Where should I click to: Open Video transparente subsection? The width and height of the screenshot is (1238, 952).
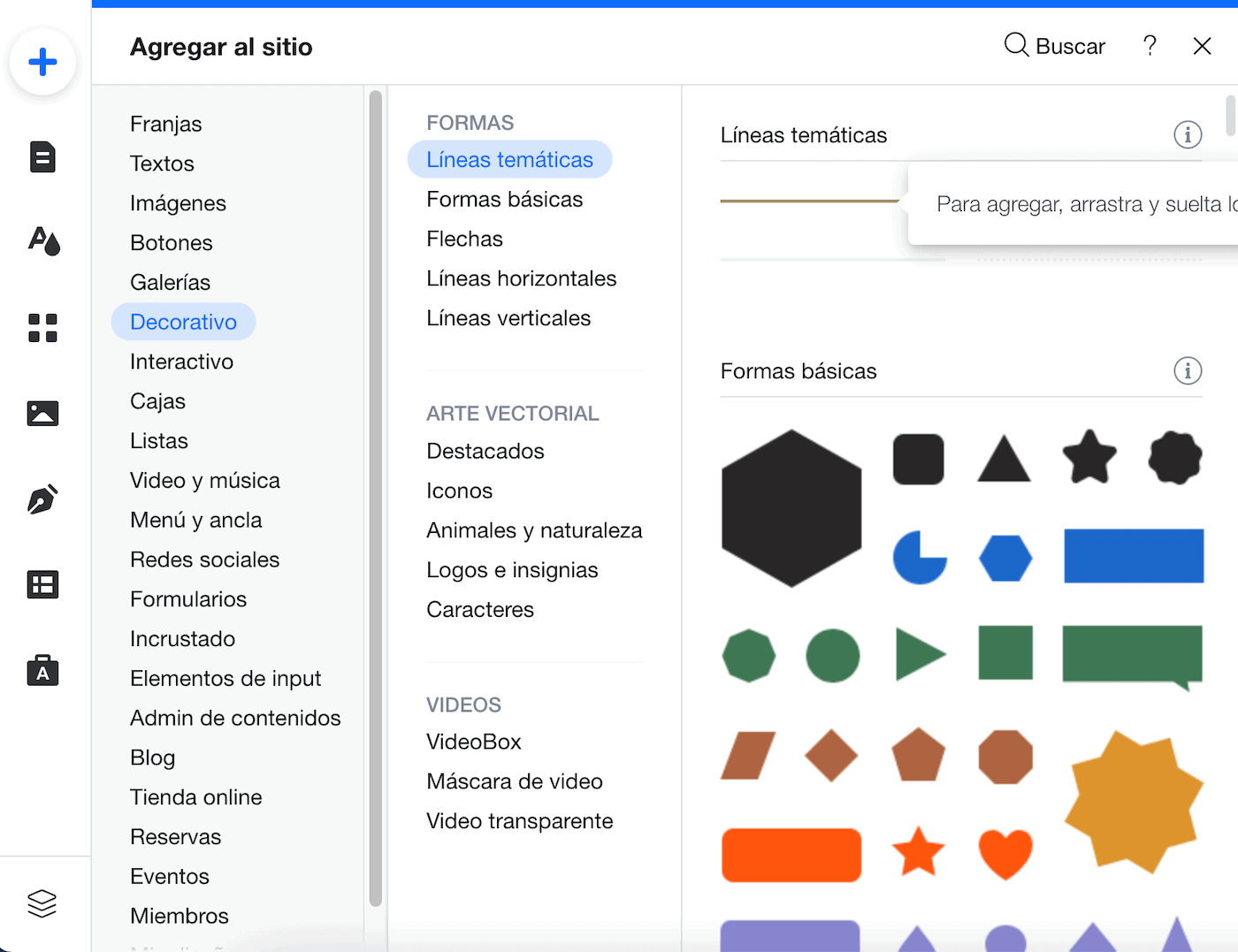[519, 821]
